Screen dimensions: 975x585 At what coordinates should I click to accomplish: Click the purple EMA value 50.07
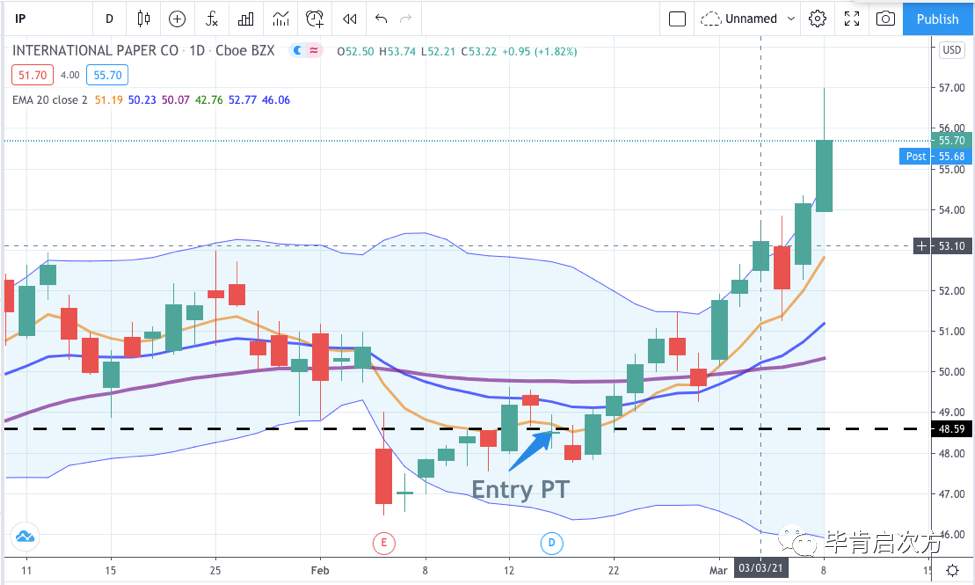pyautogui.click(x=175, y=100)
